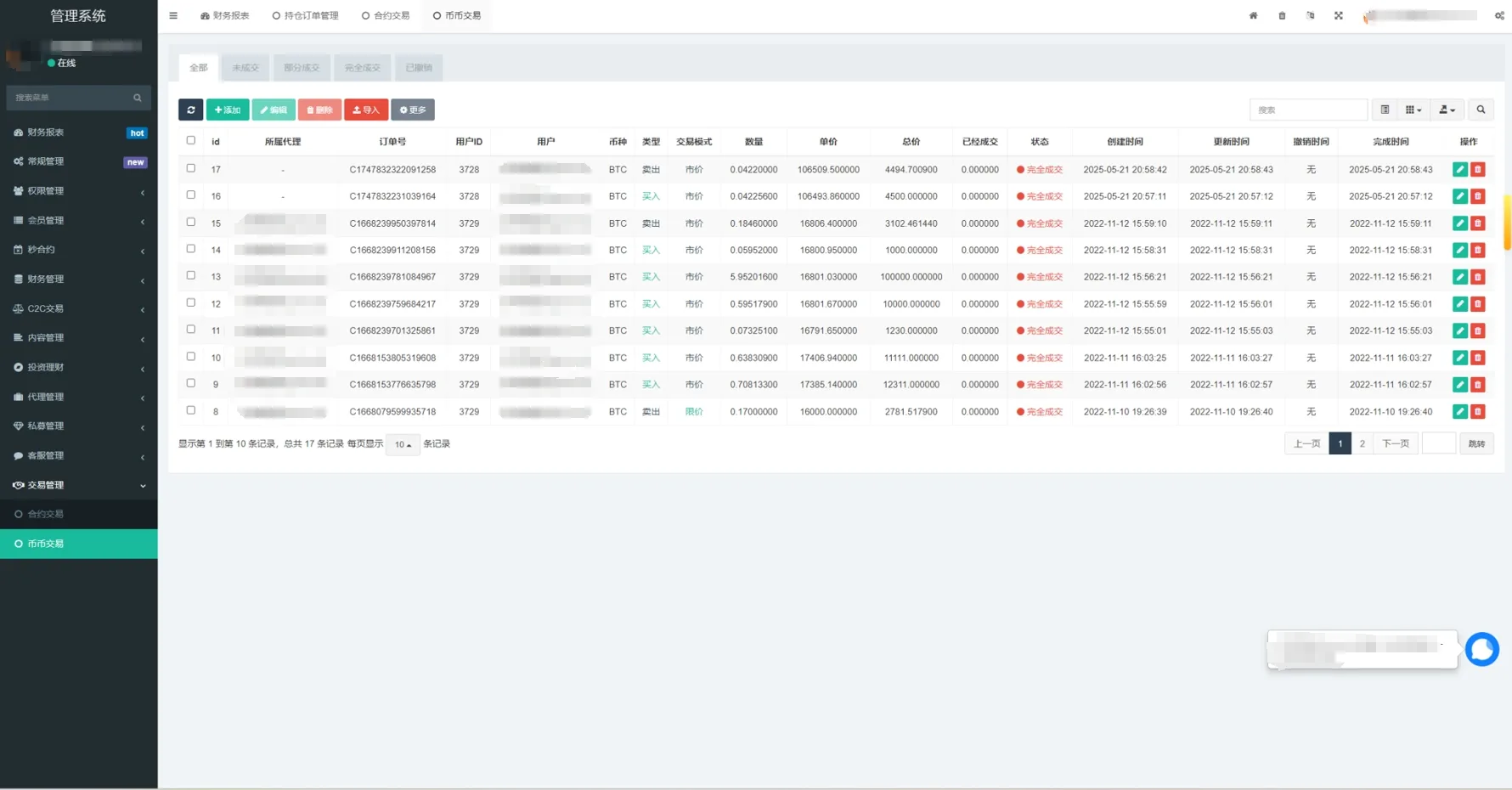Click the refresh icon button in toolbar
This screenshot has height=790, width=1512.
(x=190, y=110)
